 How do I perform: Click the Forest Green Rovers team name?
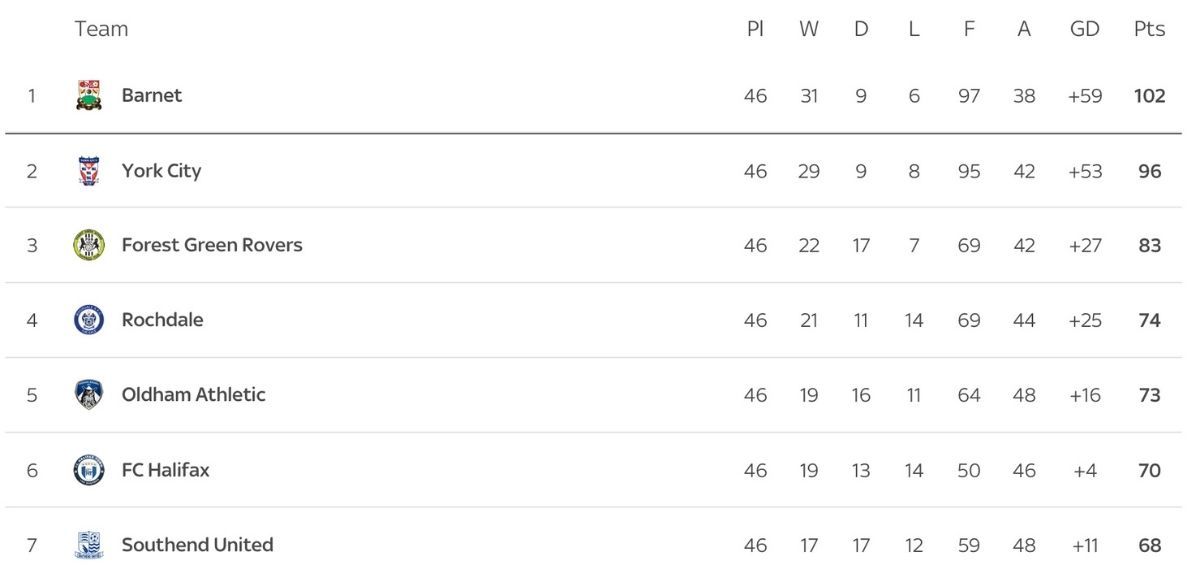coord(212,245)
